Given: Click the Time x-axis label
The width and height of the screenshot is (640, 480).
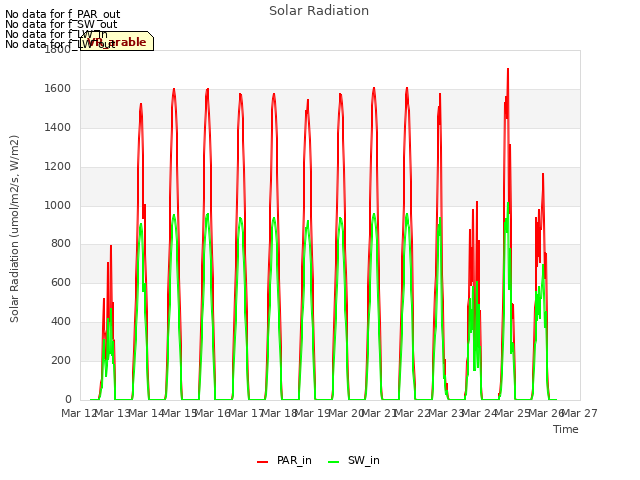Looking at the screenshot, I should (566, 429).
